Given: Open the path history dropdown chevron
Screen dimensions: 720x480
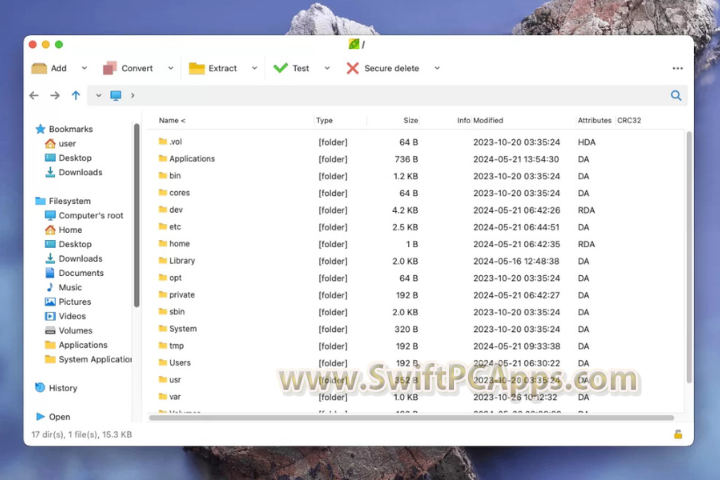Looking at the screenshot, I should [98, 96].
